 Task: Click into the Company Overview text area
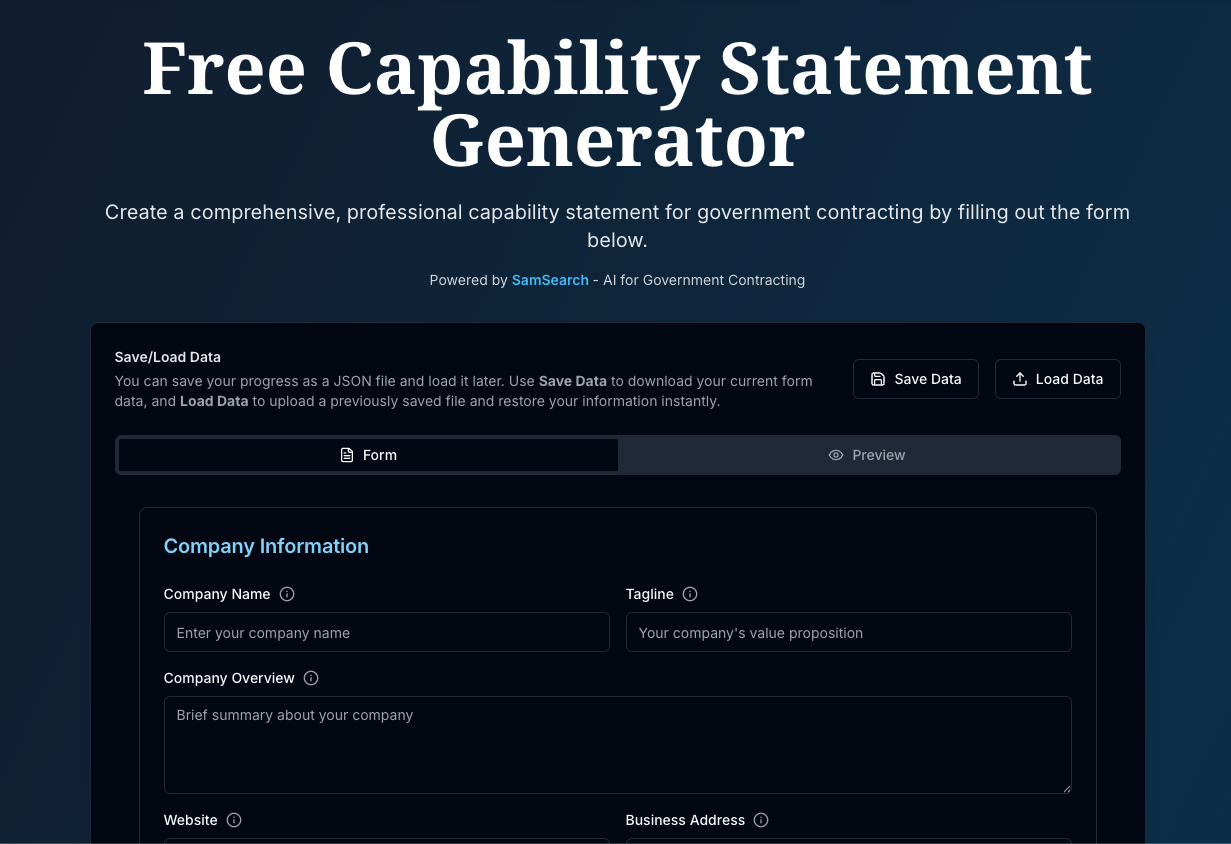(x=618, y=745)
